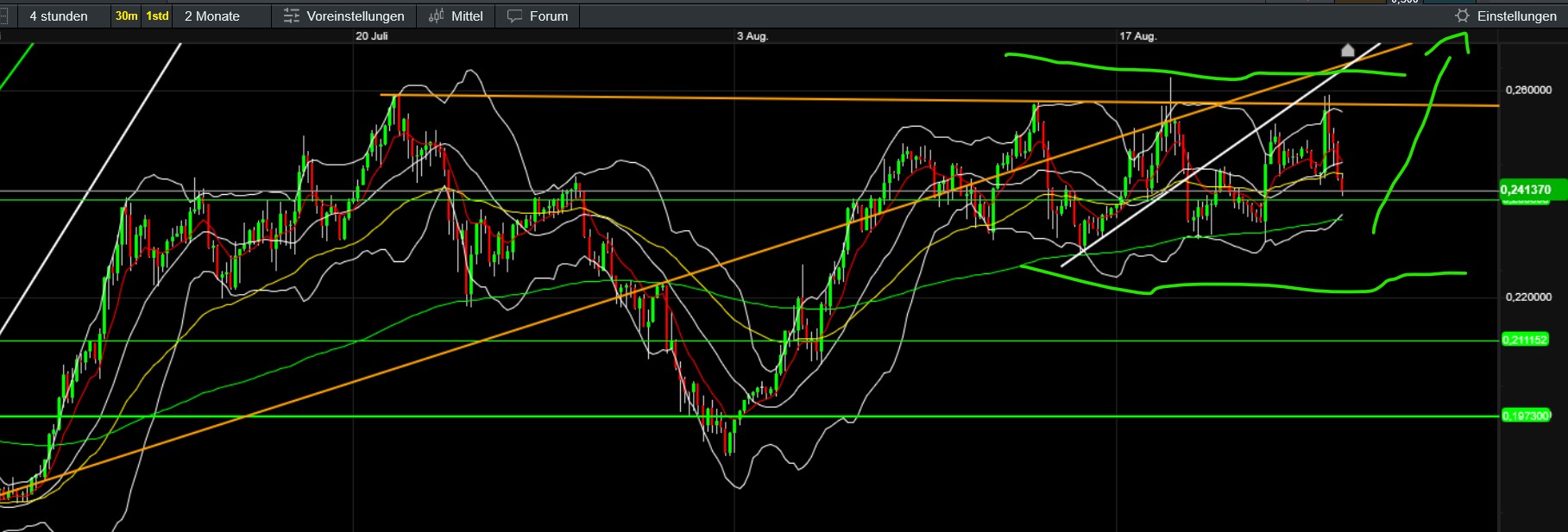Open the Forum panel

click(538, 16)
